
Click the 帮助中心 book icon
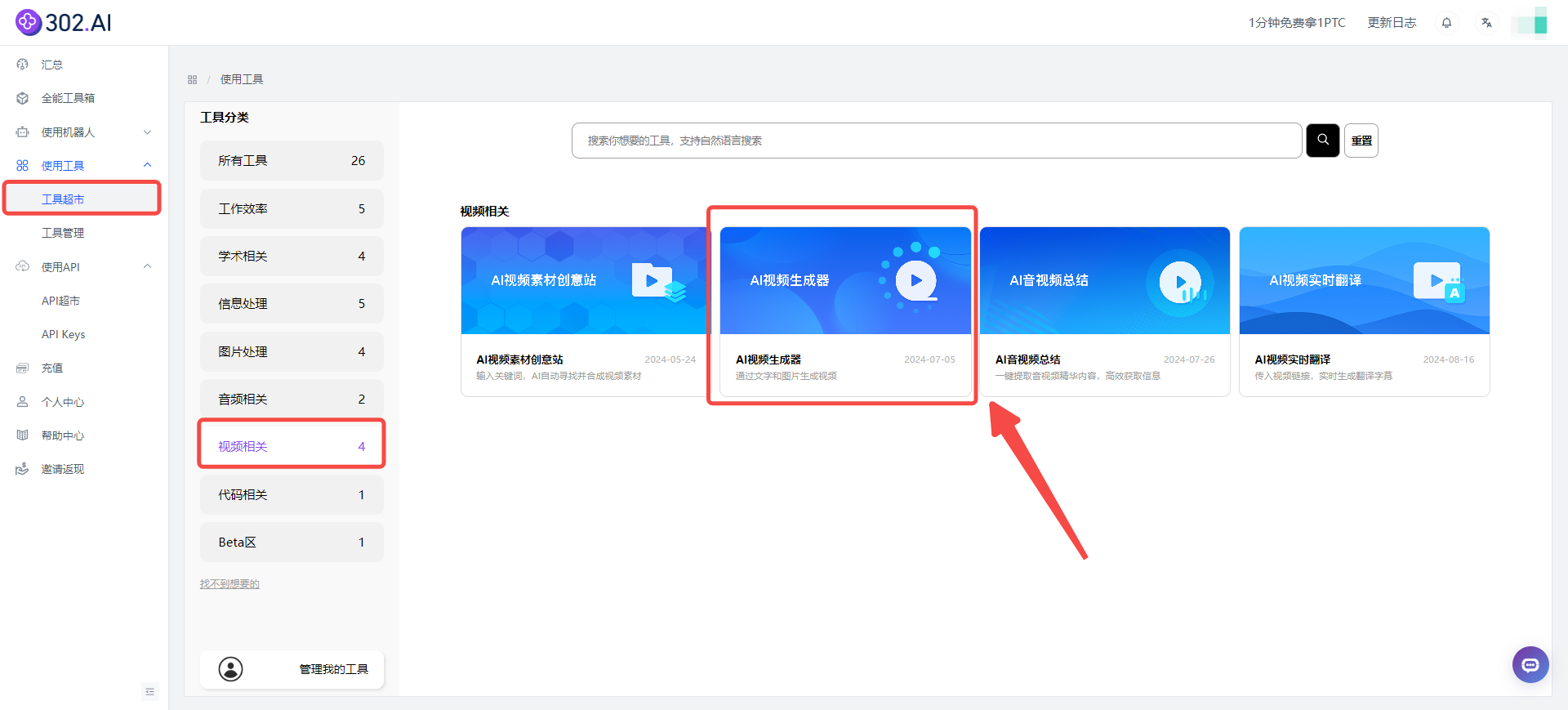[23, 435]
